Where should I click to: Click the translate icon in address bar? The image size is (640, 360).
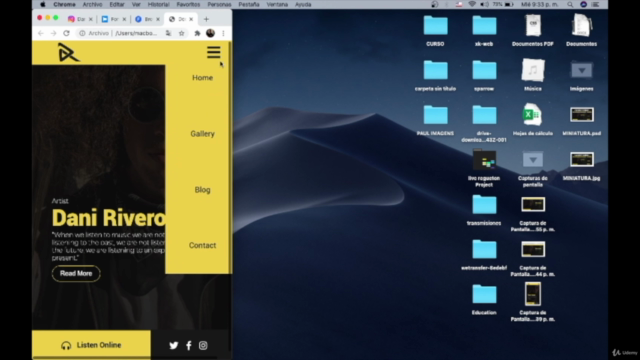[x=169, y=33]
